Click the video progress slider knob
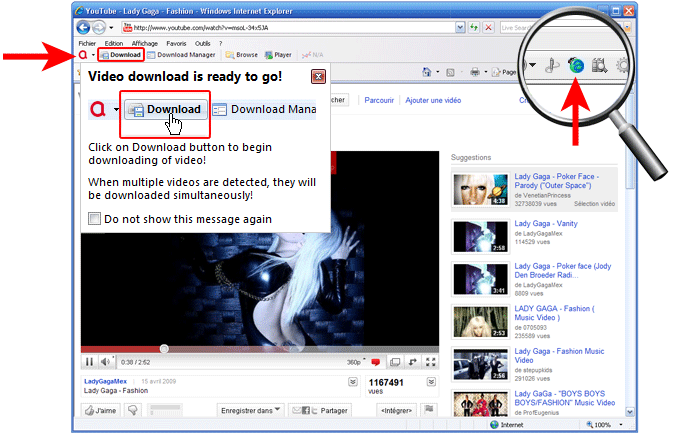Viewport: 674px width, 435px height. 164,349
